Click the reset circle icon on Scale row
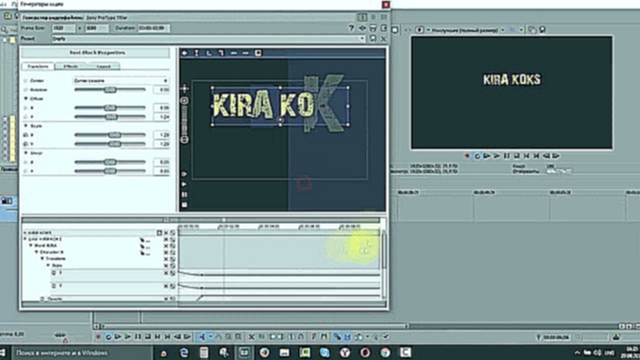640x360 pixels. click(173, 265)
